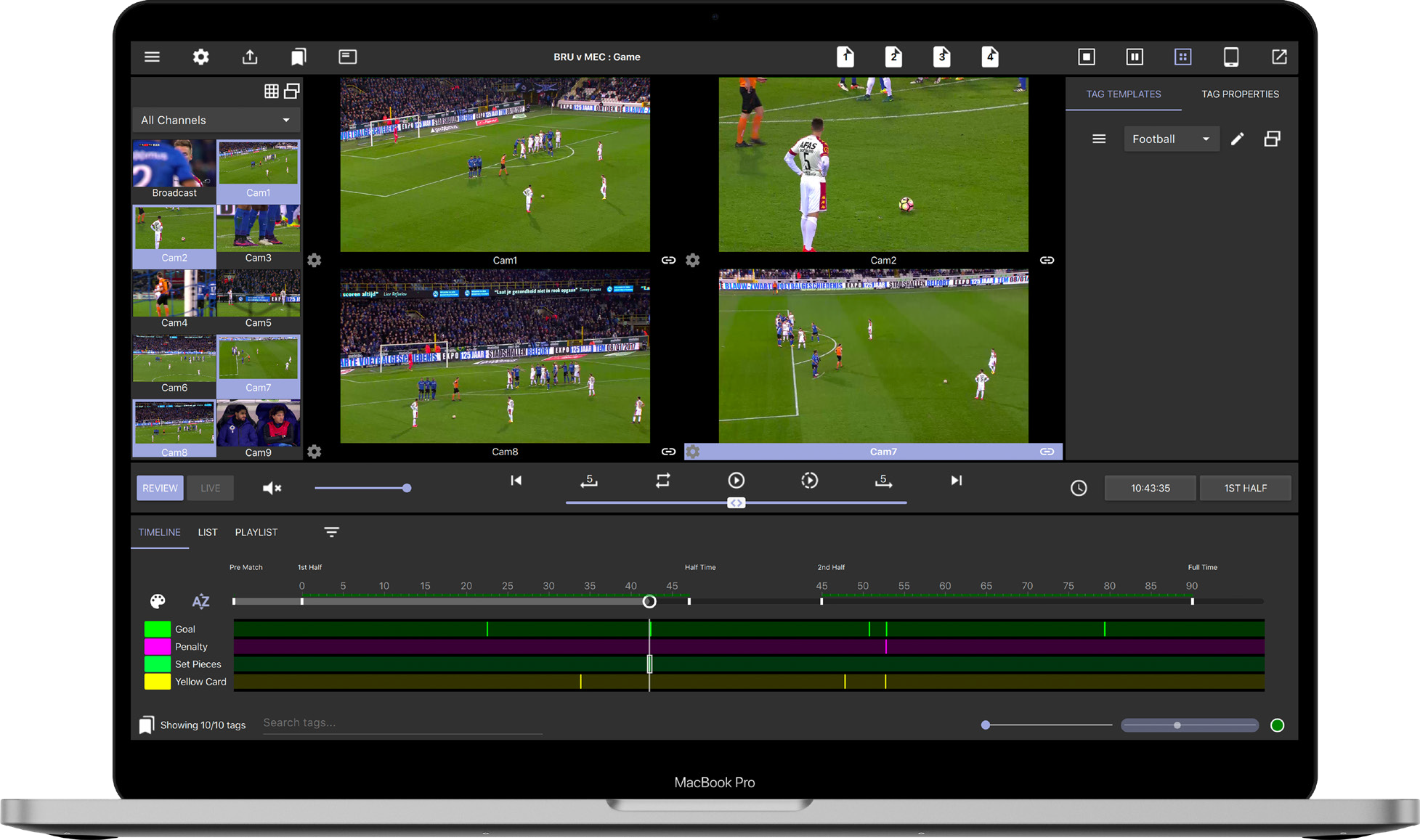Viewport: 1420px width, 840px height.
Task: Click the loop playback icon
Action: (x=662, y=481)
